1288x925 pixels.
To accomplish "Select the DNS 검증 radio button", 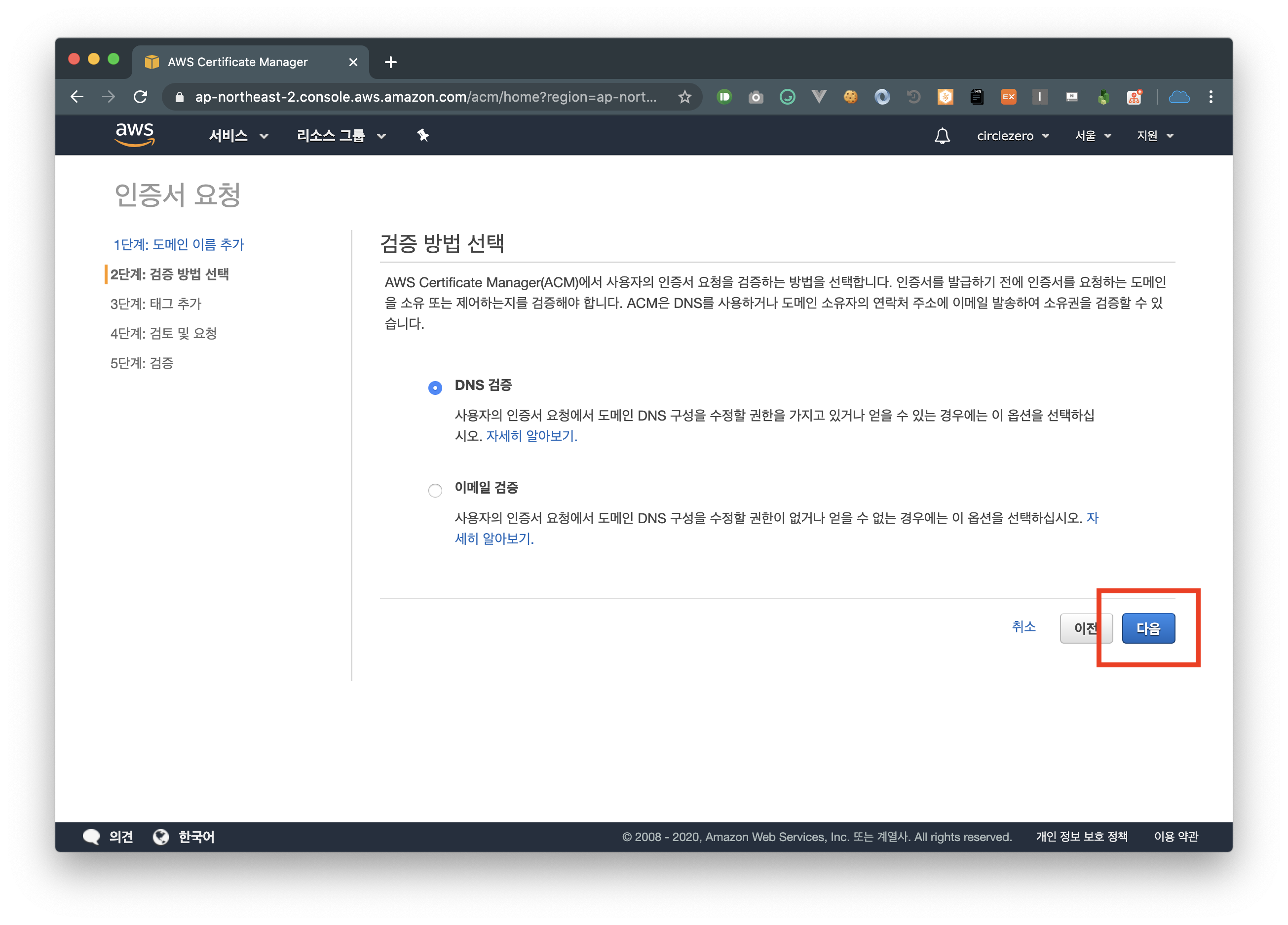I will [435, 387].
